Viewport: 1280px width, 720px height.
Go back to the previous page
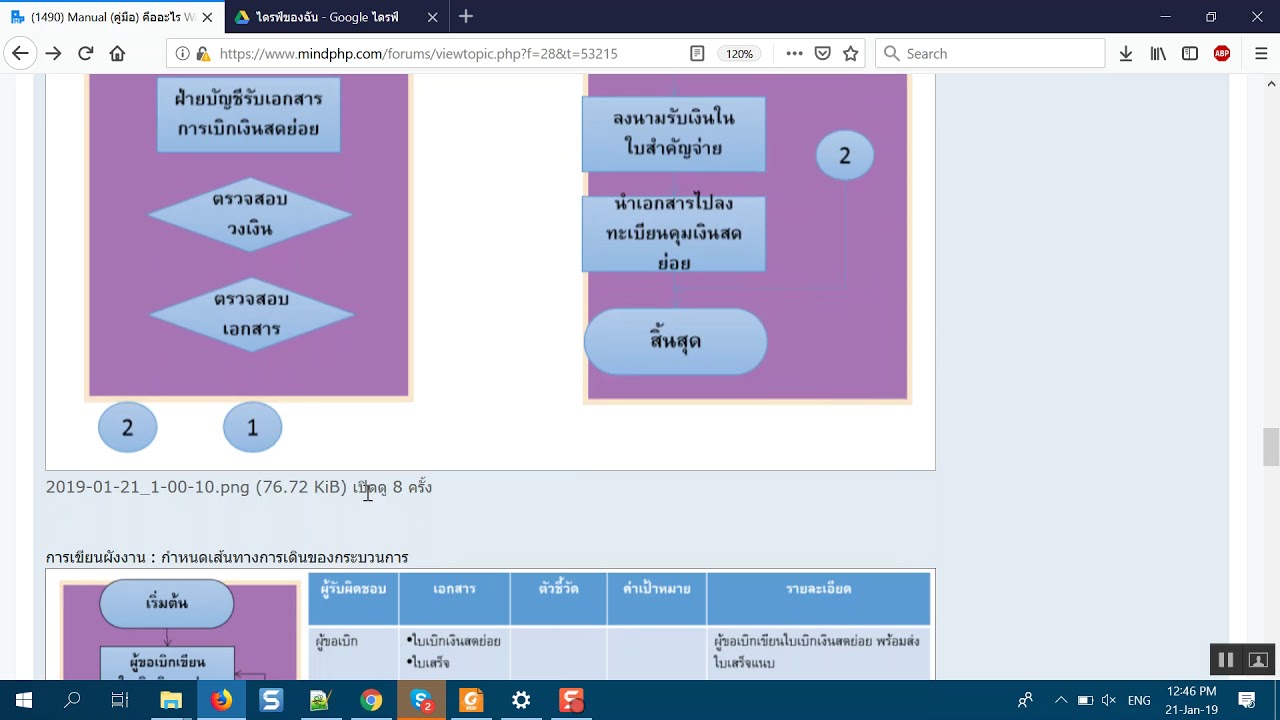[20, 54]
